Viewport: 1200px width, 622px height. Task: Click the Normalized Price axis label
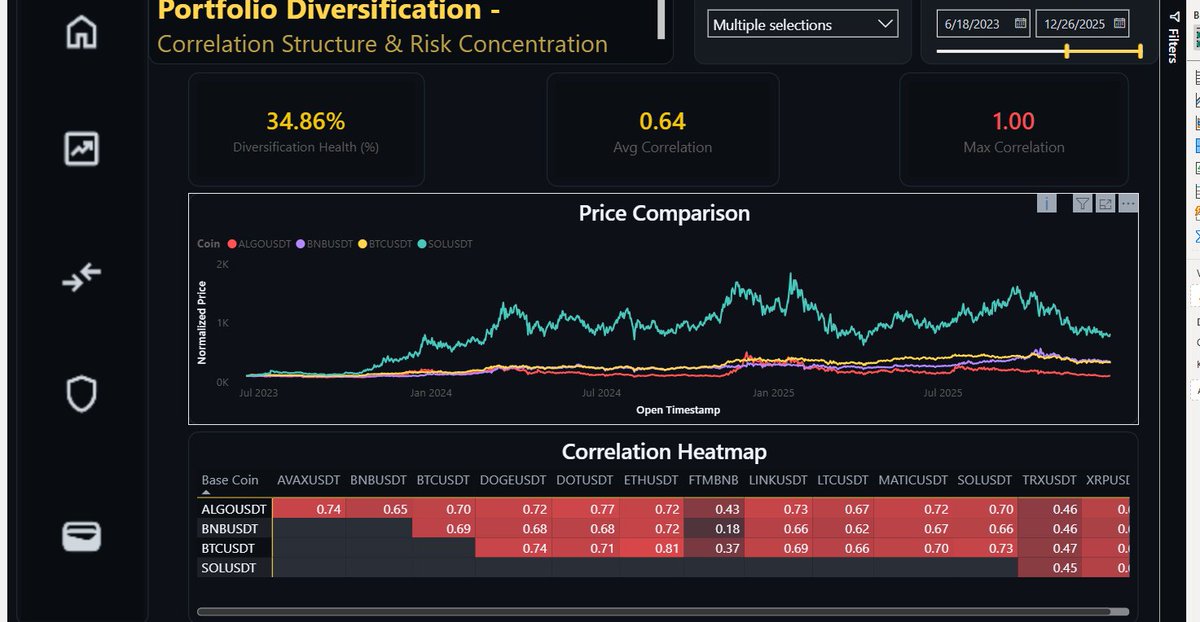(201, 322)
